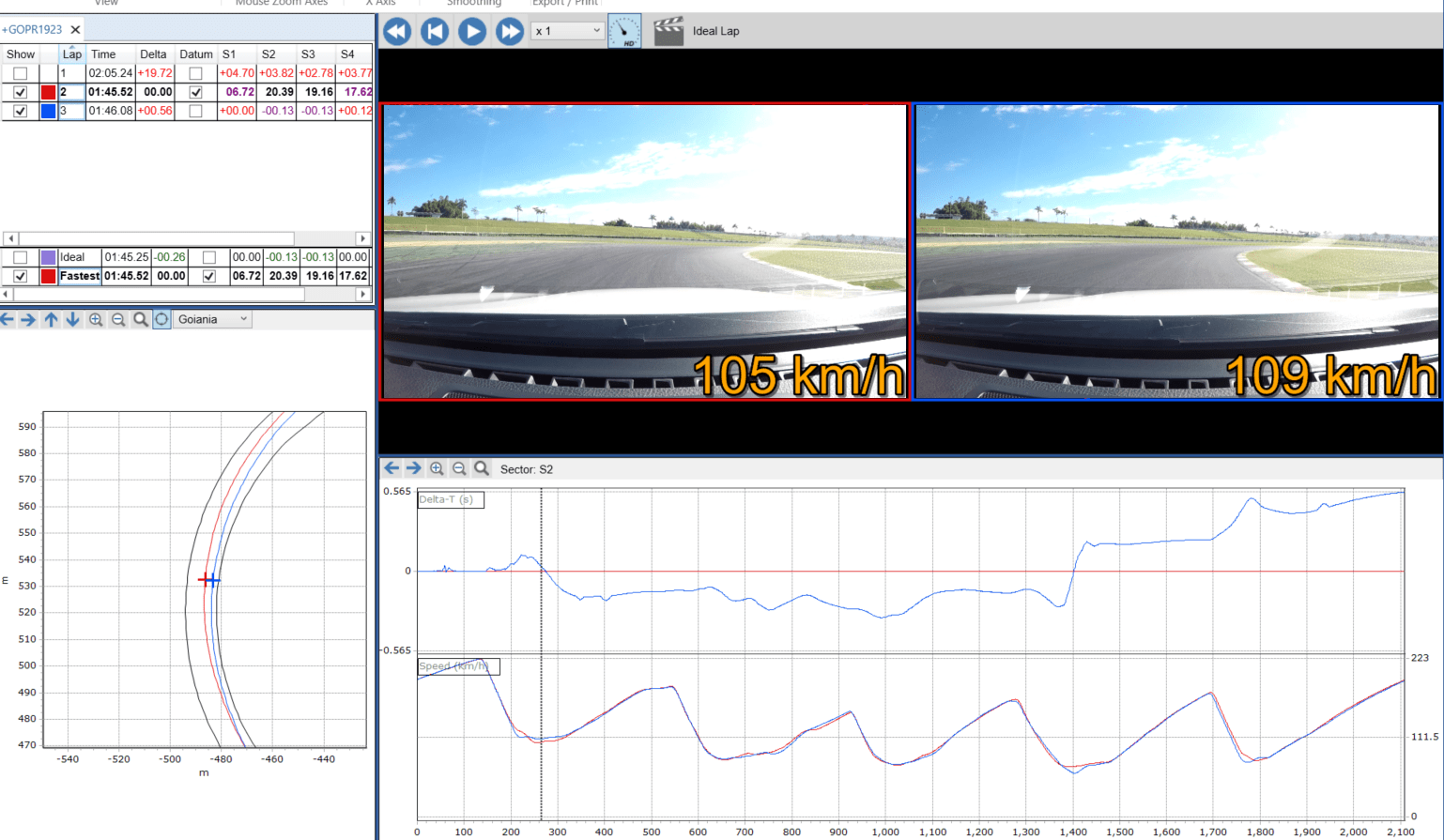The height and width of the screenshot is (840, 1444).
Task: Uncheck Show for lap 3
Action: [20, 111]
